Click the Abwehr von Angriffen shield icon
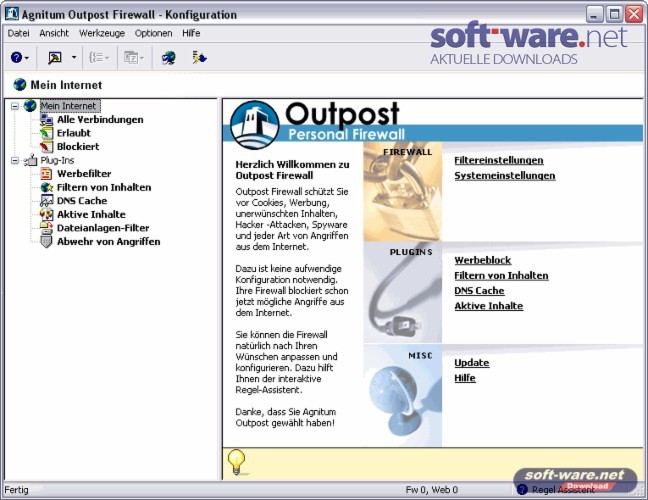This screenshot has width=648, height=500. (46, 241)
